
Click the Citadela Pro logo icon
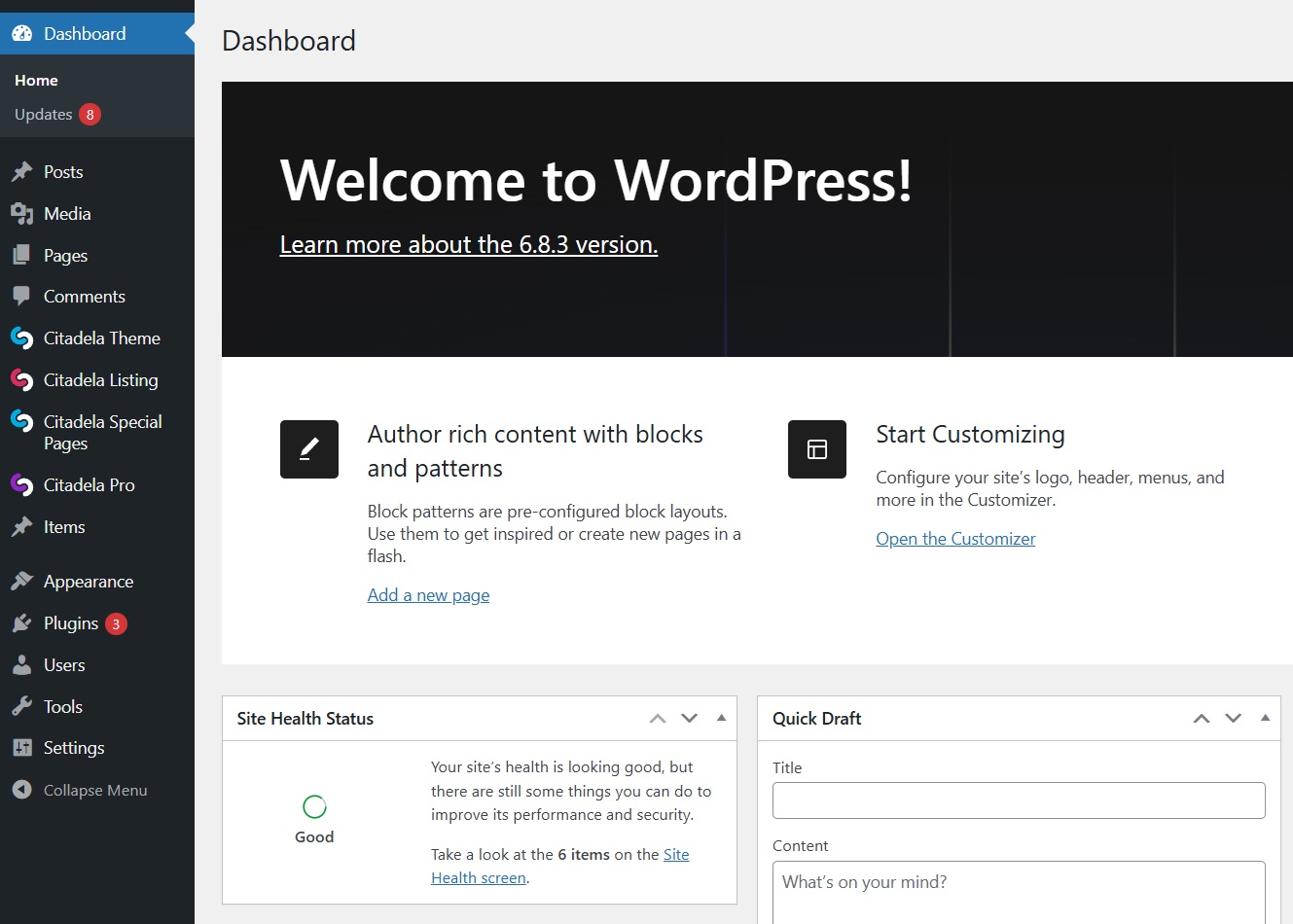coord(21,485)
